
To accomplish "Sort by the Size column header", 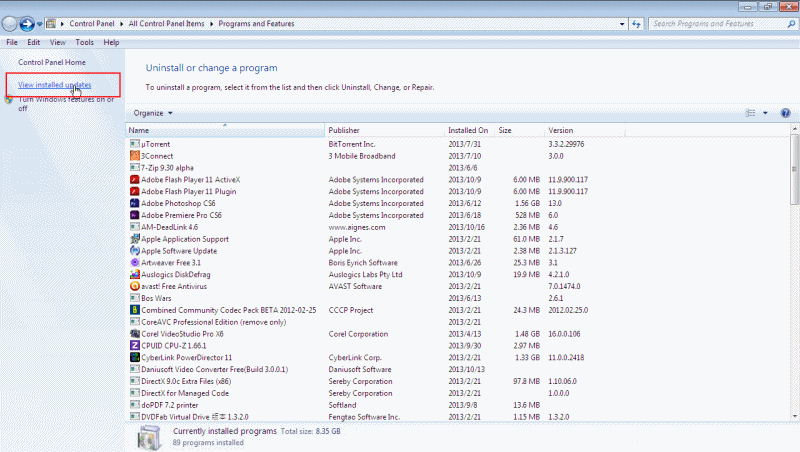I will point(519,130).
